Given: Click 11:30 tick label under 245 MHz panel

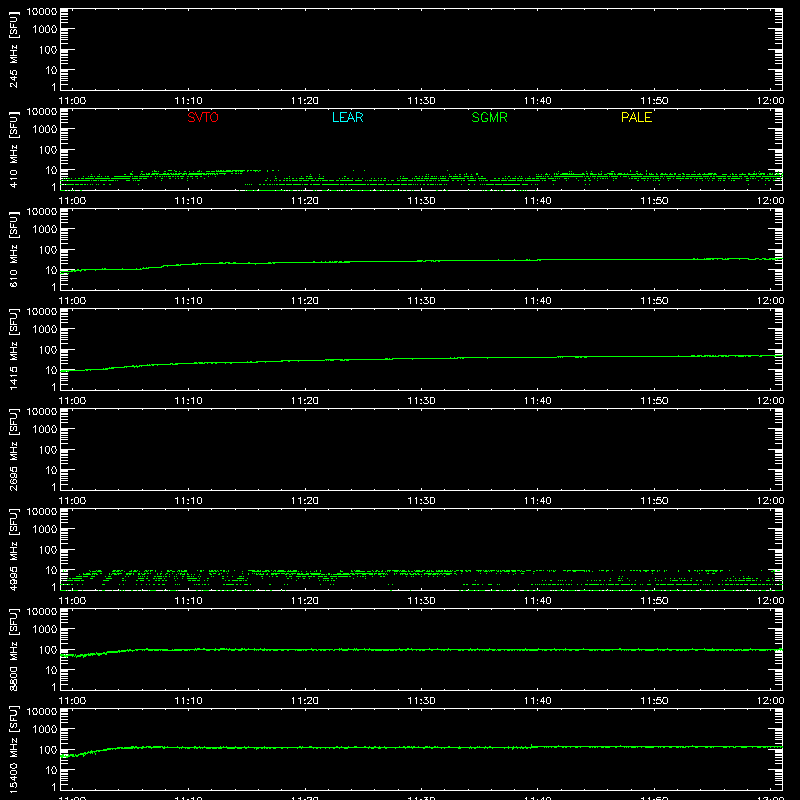Looking at the screenshot, I should 421,101.
